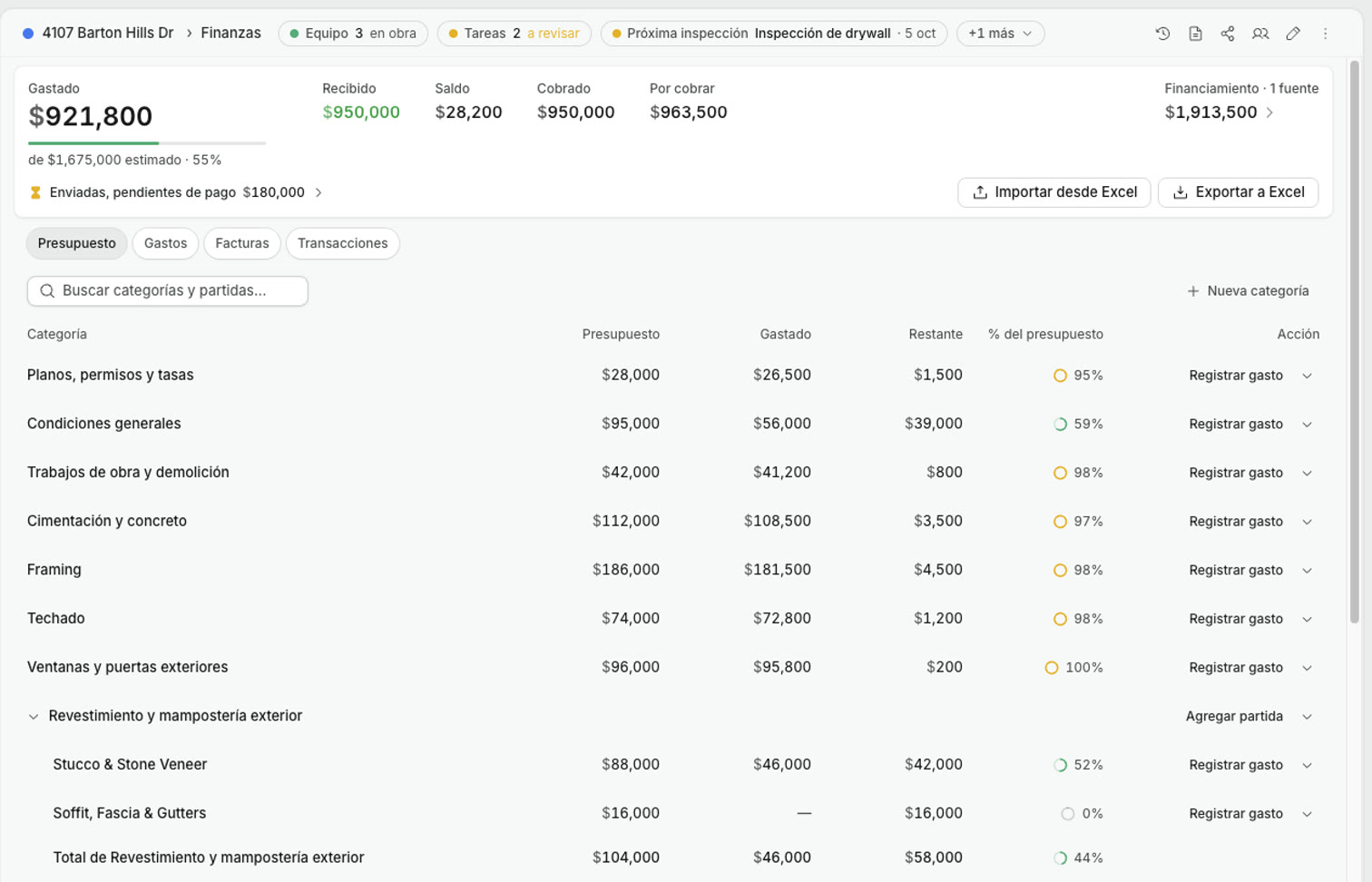Open the Financiamiento details chevron
This screenshot has width=1372, height=882.
(1269, 113)
